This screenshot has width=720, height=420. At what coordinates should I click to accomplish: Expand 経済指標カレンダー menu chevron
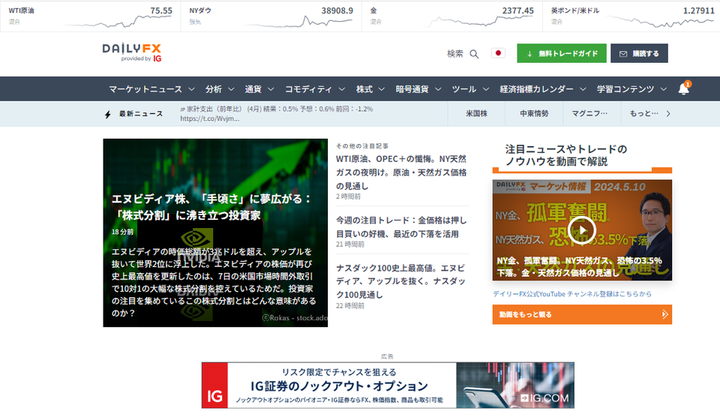(583, 89)
